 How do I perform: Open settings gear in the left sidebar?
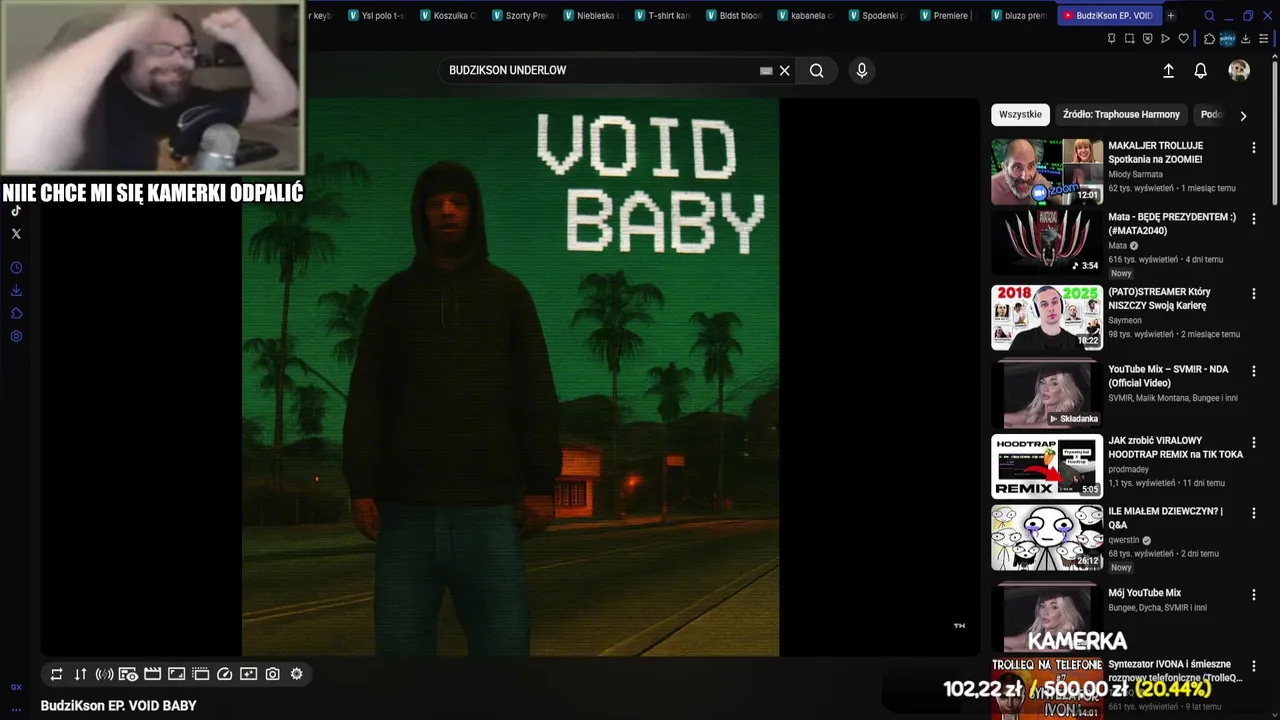(x=16, y=337)
